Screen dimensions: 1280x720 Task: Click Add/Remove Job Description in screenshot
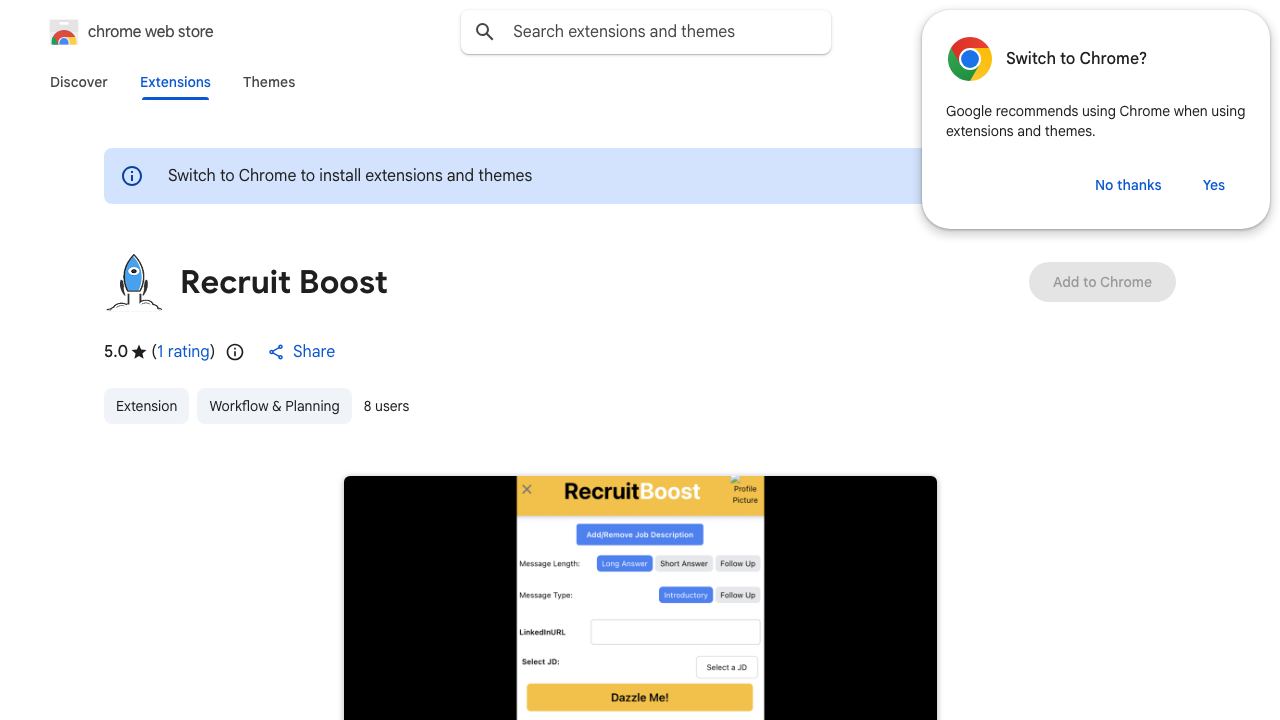tap(640, 535)
